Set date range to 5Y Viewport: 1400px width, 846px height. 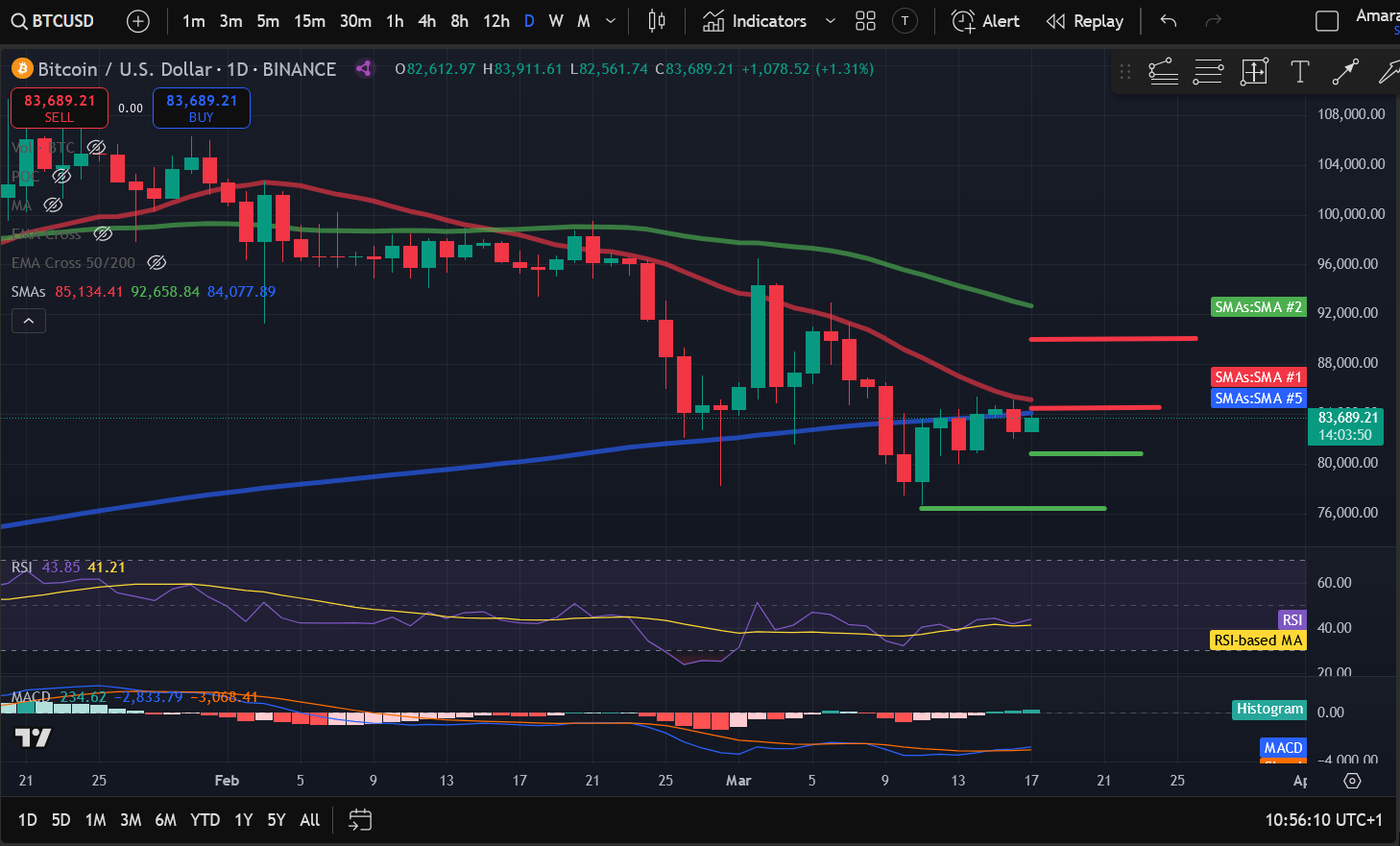pyautogui.click(x=277, y=820)
